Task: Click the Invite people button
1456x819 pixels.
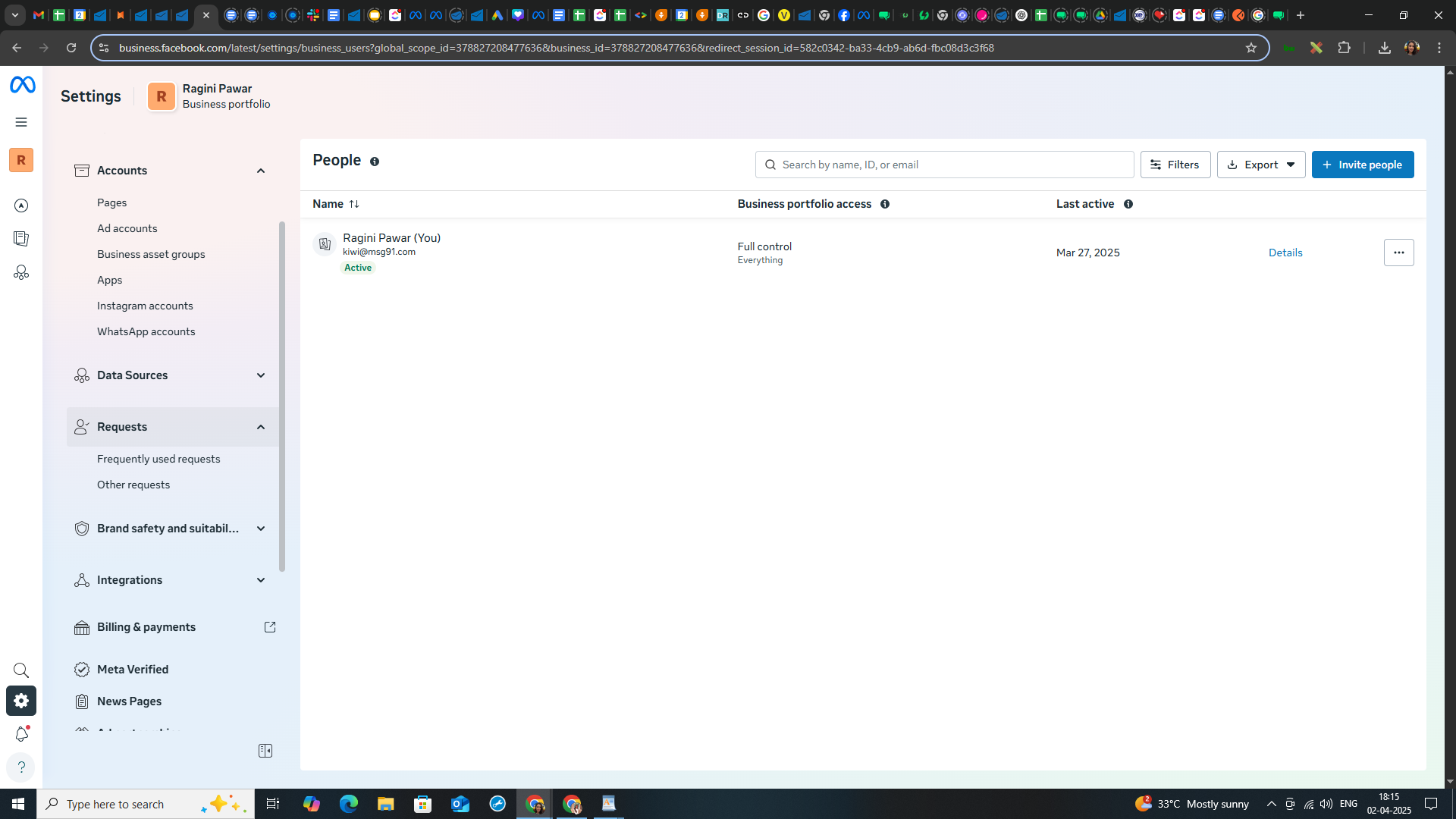Action: point(1362,165)
